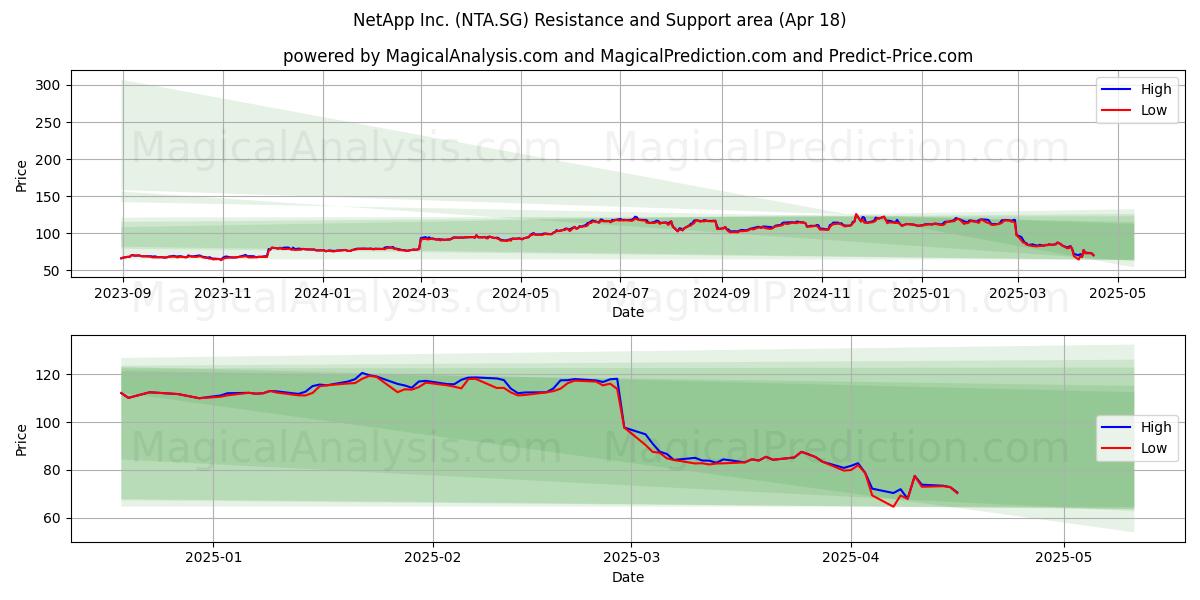
Task: Click the Low entry in top chart legend
Action: click(x=1139, y=110)
